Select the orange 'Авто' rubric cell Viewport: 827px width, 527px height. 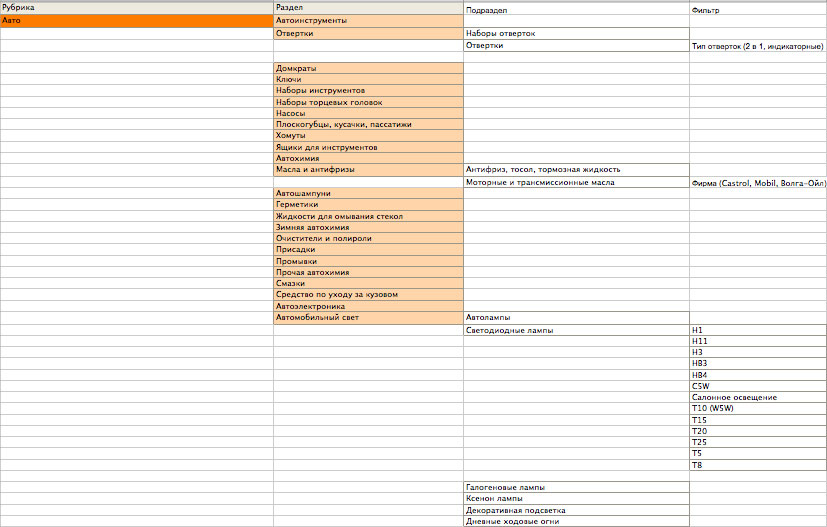pos(136,20)
